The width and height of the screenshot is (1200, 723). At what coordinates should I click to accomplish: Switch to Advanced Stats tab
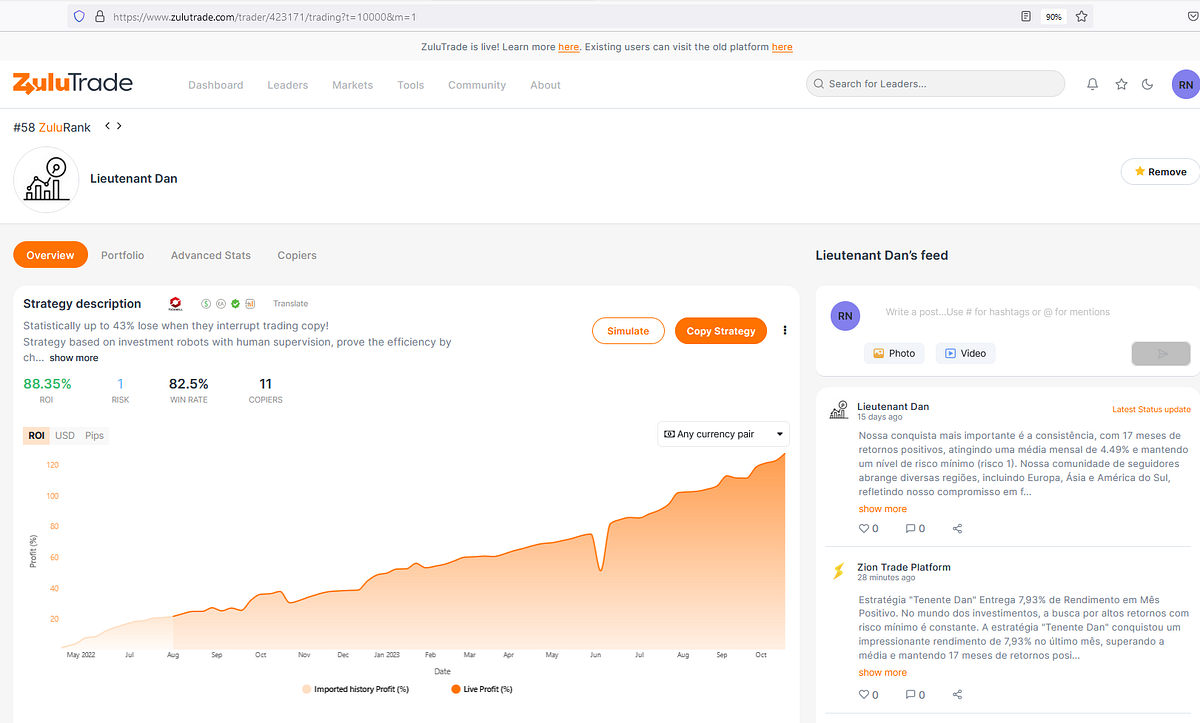211,255
